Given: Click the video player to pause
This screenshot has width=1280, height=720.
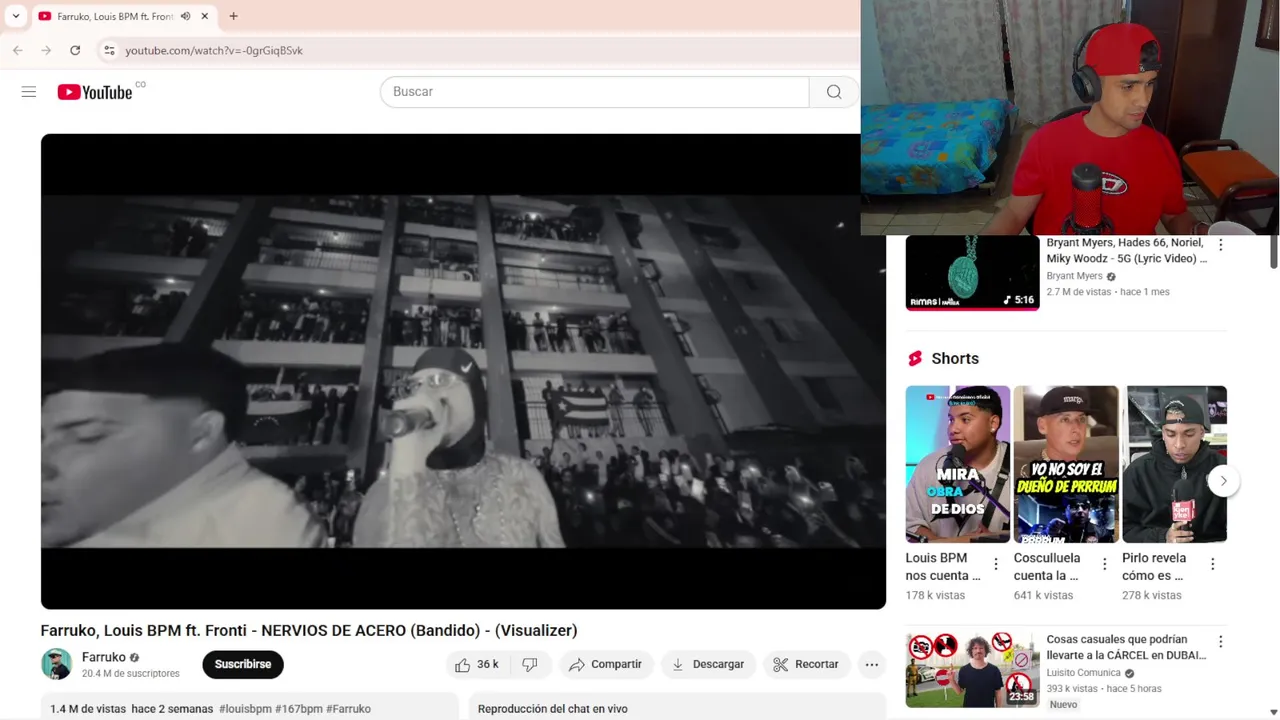Looking at the screenshot, I should pos(463,371).
